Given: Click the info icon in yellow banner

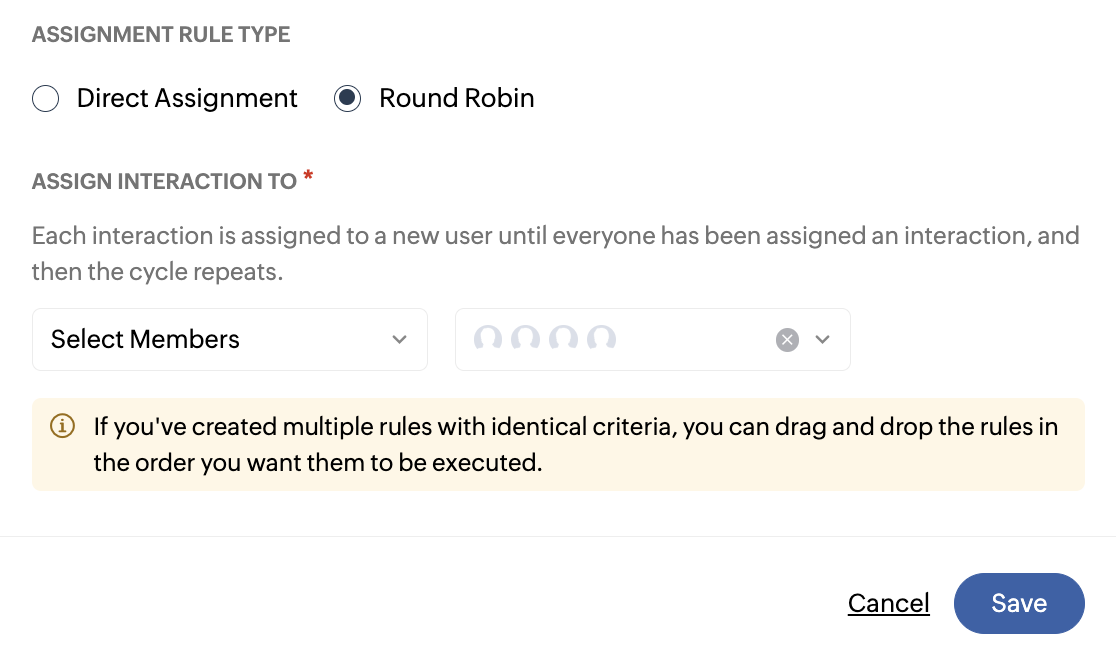Looking at the screenshot, I should [x=62, y=427].
